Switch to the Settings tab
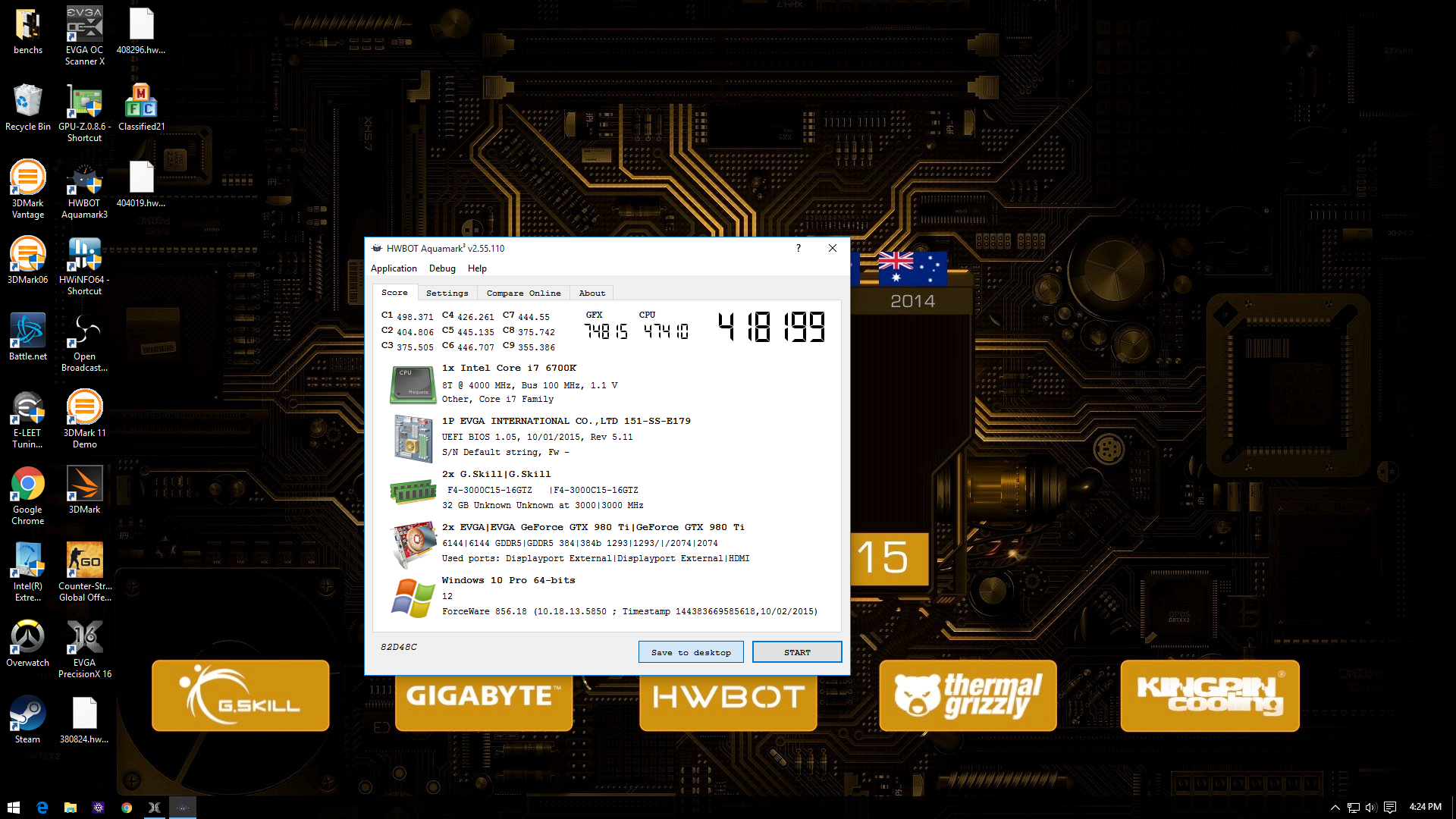Screen dimensions: 1456x819 pyautogui.click(x=447, y=293)
